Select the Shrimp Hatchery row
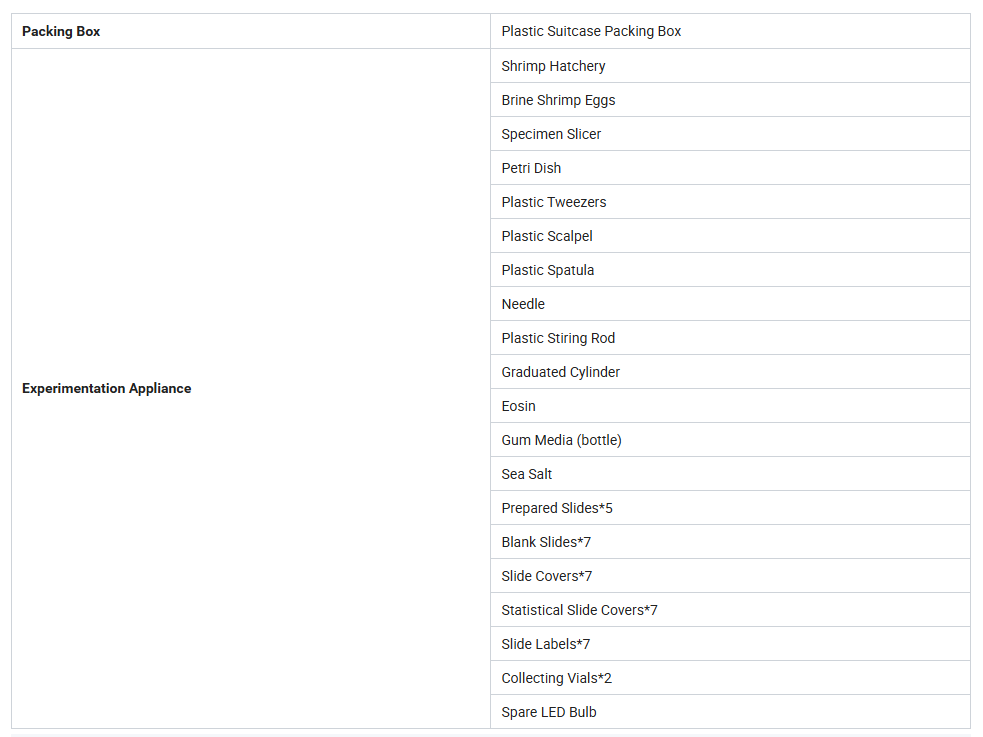This screenshot has height=737, width=983. tap(730, 66)
